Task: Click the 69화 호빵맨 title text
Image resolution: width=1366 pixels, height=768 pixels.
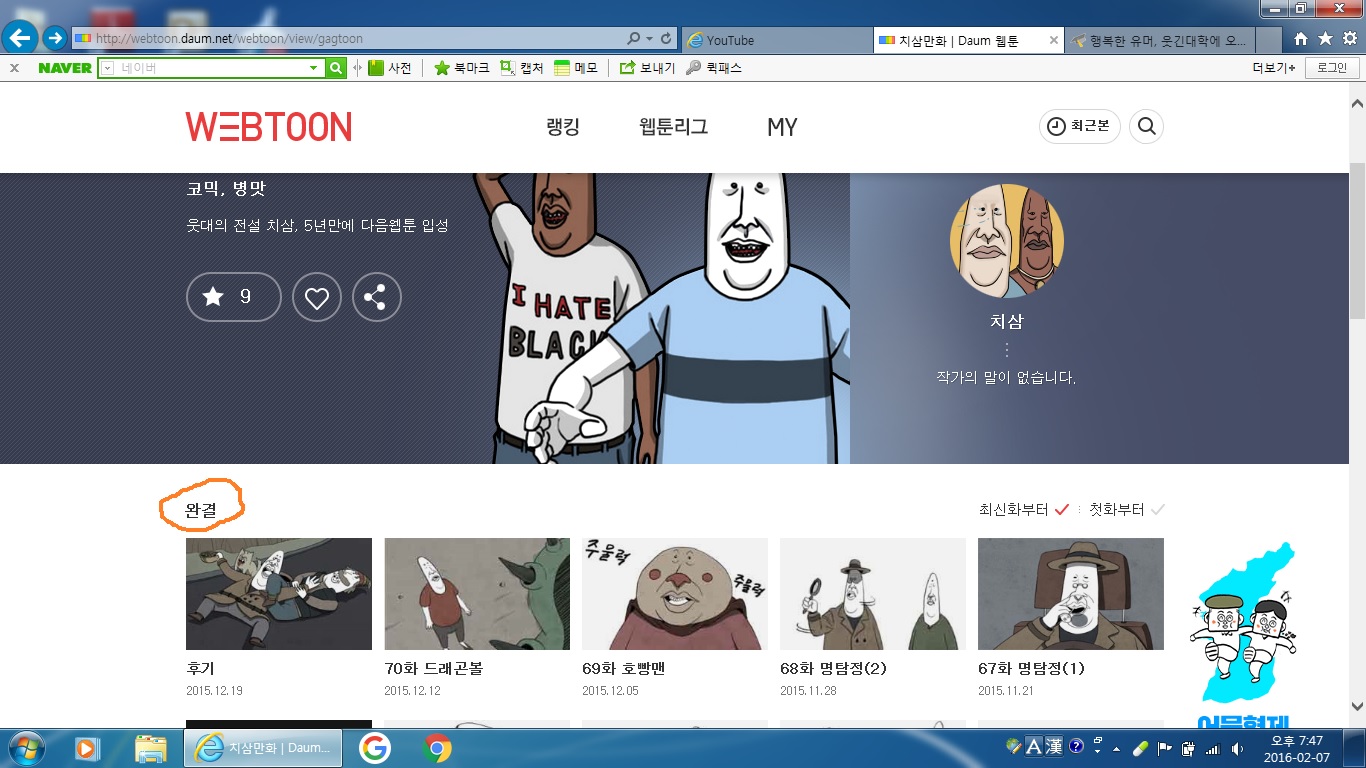Action: click(625, 668)
